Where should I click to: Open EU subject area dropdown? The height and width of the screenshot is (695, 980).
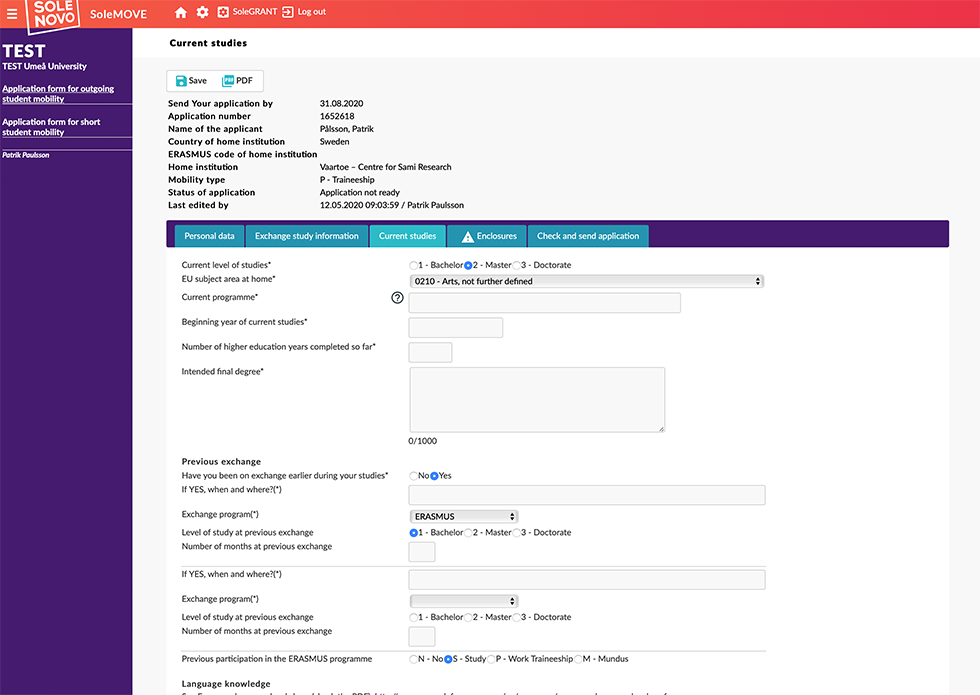587,281
